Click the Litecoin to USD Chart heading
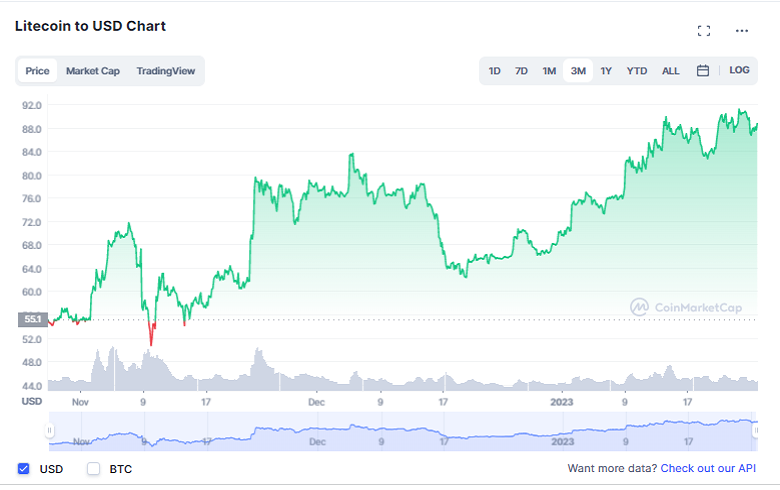Image resolution: width=780 pixels, height=490 pixels. click(91, 26)
